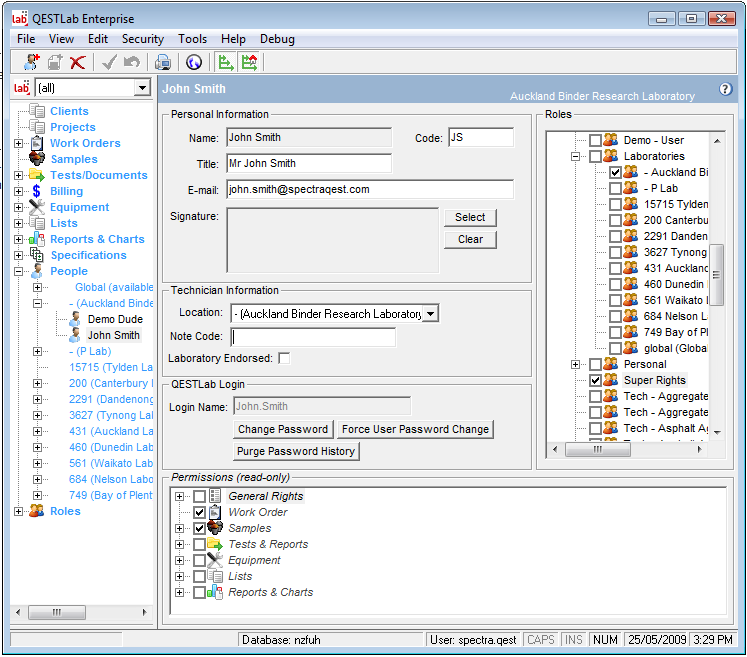Uncheck the Super Rights role checkbox

pos(596,380)
